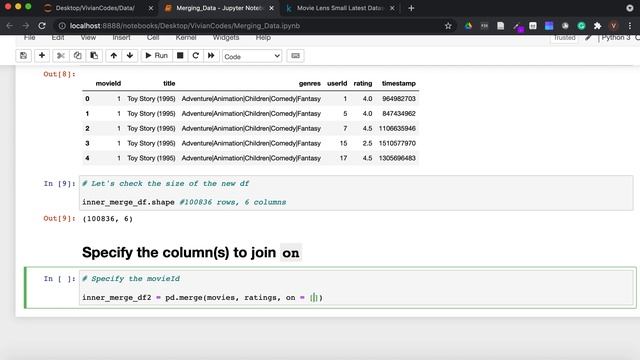Open the command palette keyboard icon

tap(296, 56)
